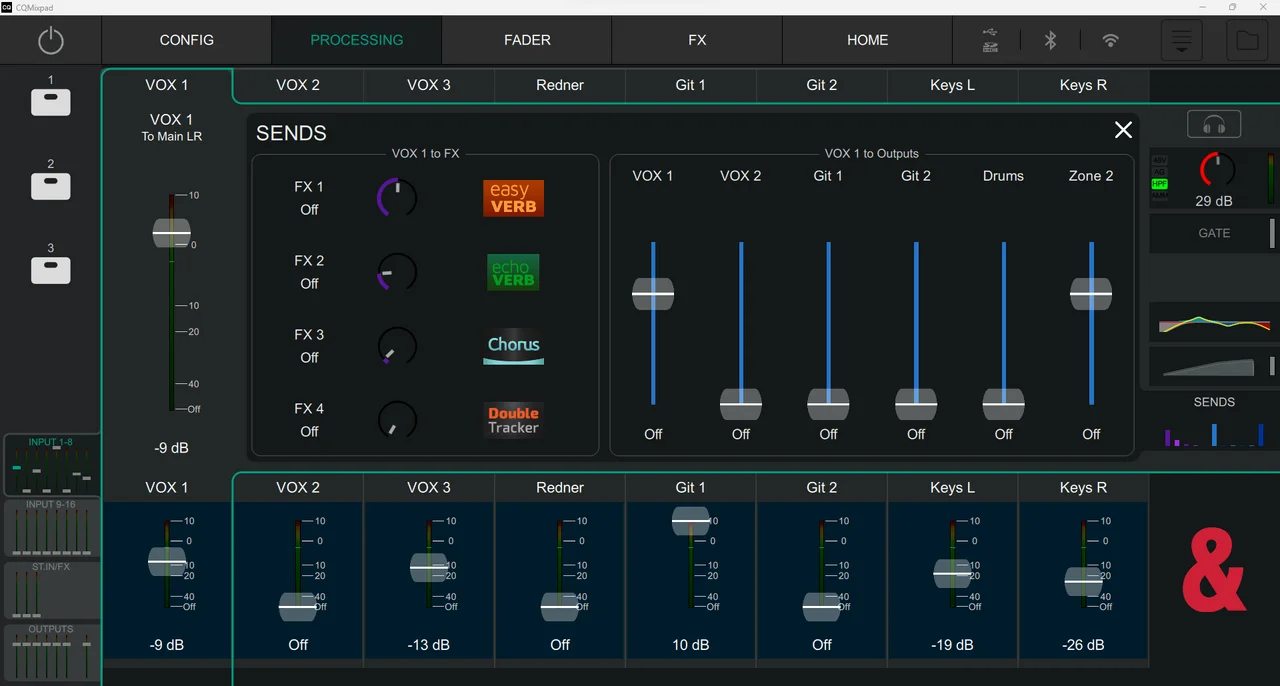Close the SENDS panel
This screenshot has height=686, width=1280.
pyautogui.click(x=1123, y=130)
